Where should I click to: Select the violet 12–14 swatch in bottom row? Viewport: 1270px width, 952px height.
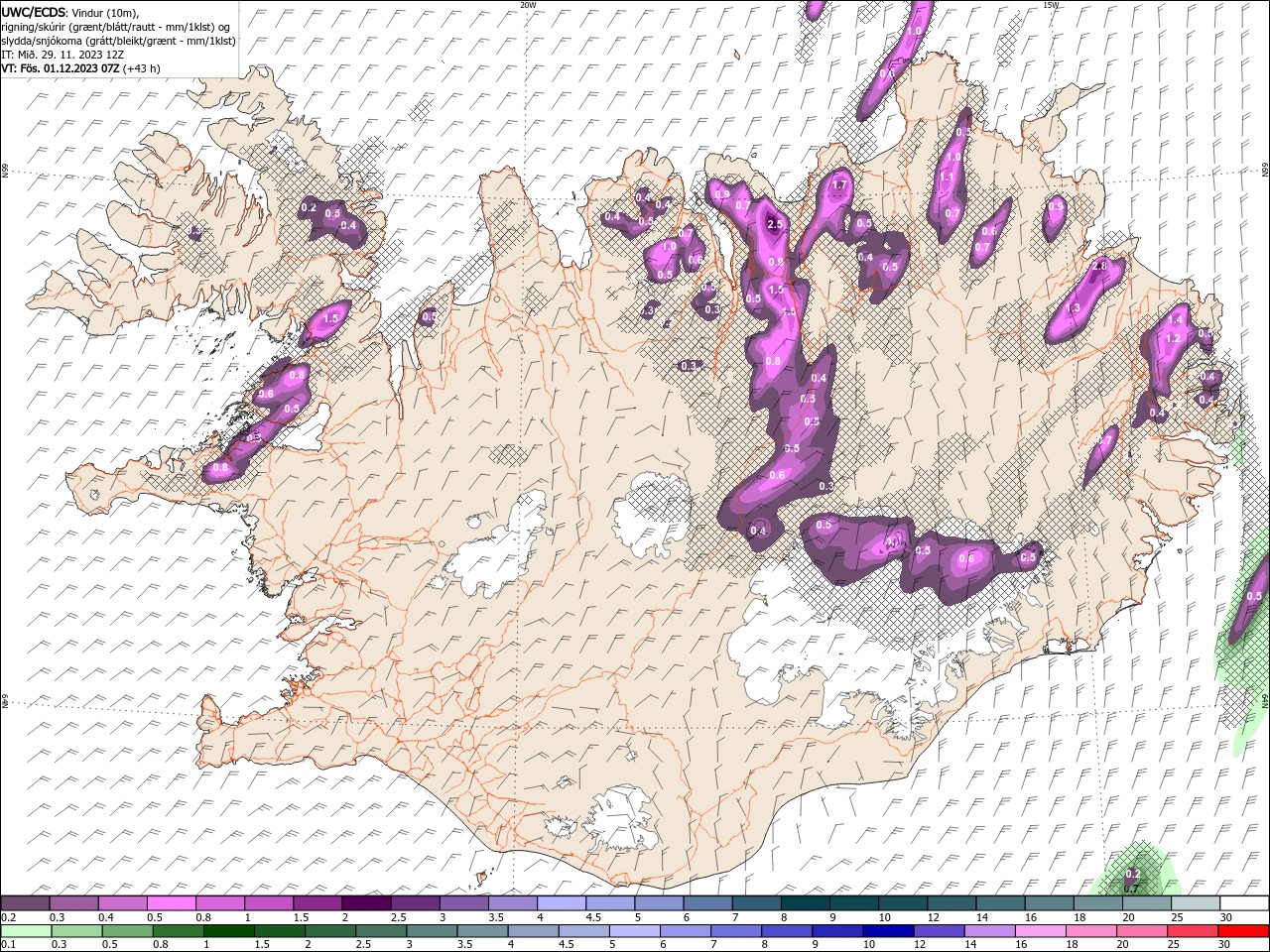[x=940, y=931]
